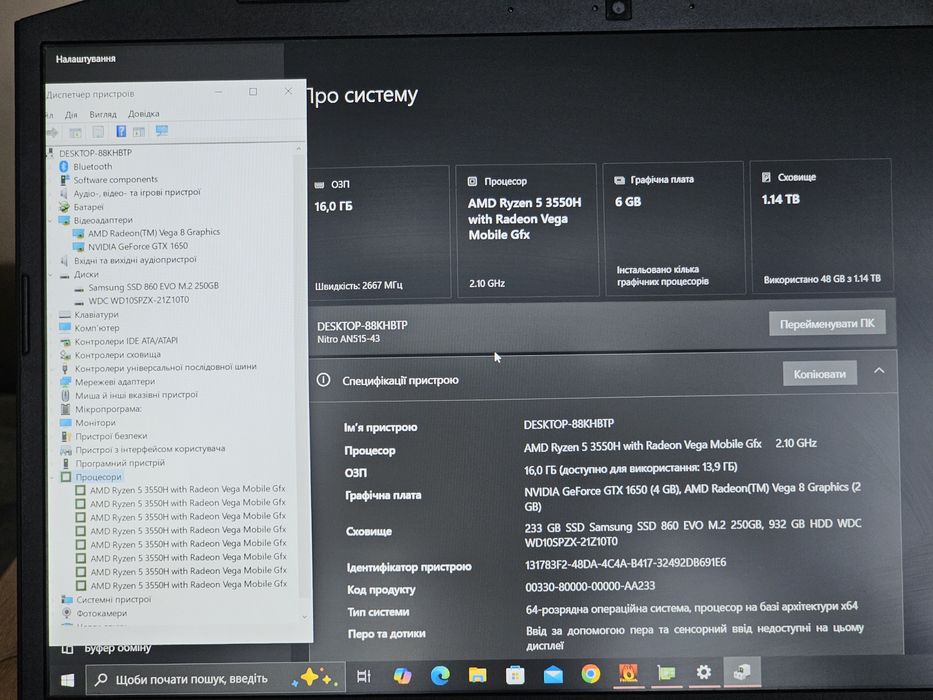Select Вхідні та вихідні аудіопристрої category

tap(135, 260)
